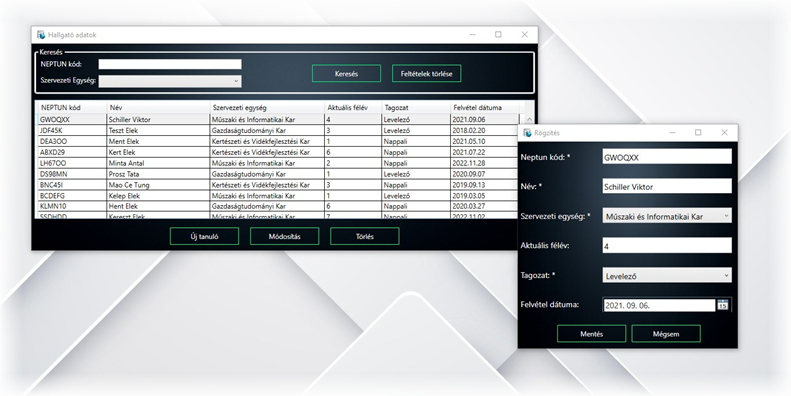
Task: Sort by the NEPTUN kód column header
Action: click(x=72, y=107)
